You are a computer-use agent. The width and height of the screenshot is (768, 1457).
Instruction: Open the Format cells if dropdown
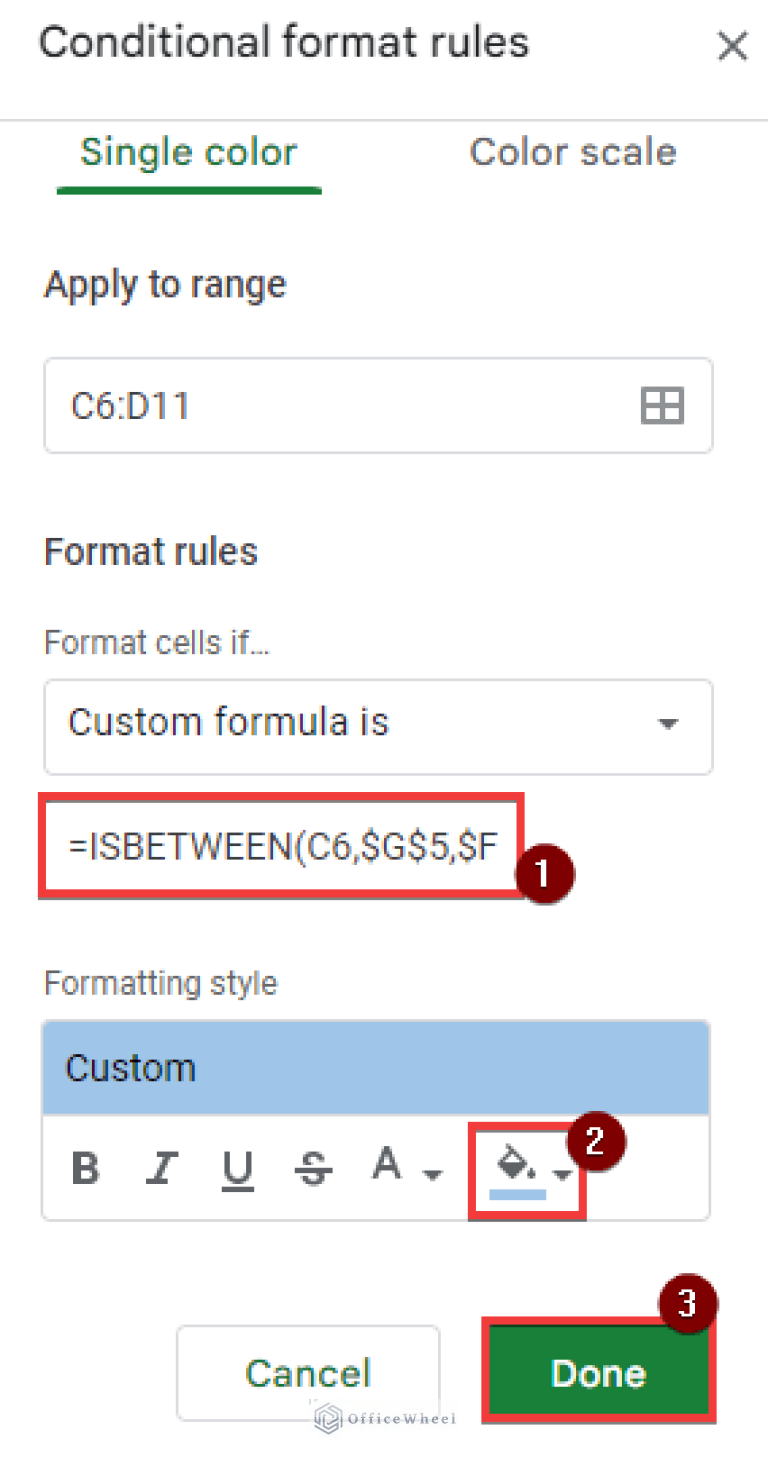click(x=378, y=727)
